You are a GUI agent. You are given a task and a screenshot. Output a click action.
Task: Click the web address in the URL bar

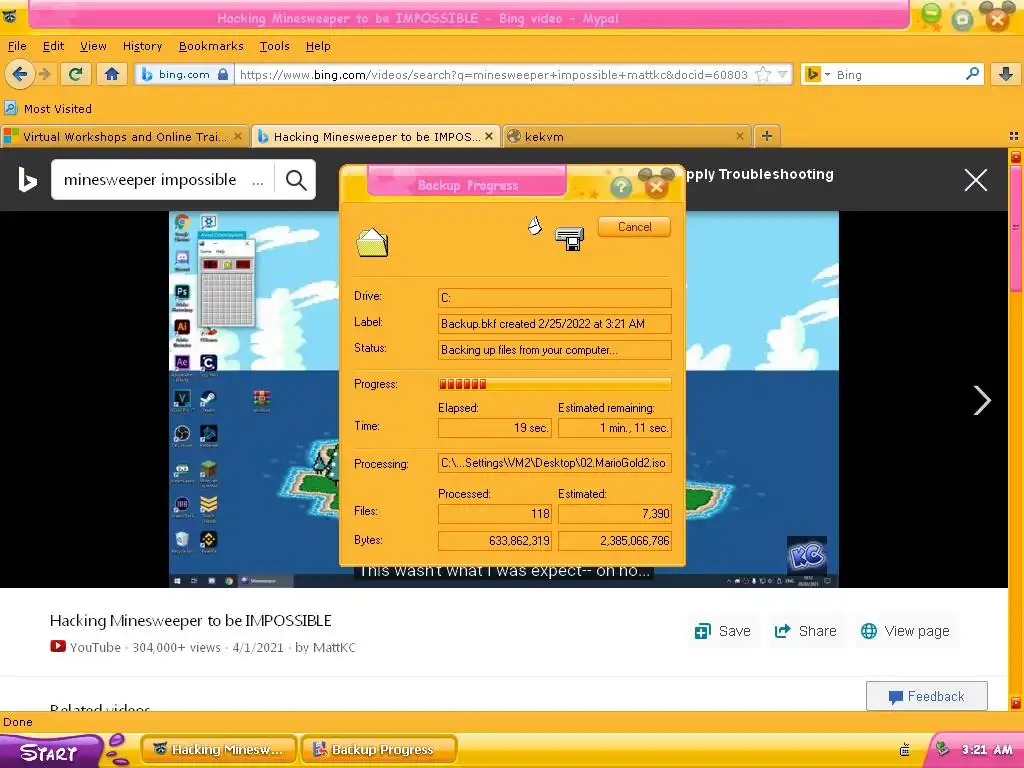pos(493,74)
